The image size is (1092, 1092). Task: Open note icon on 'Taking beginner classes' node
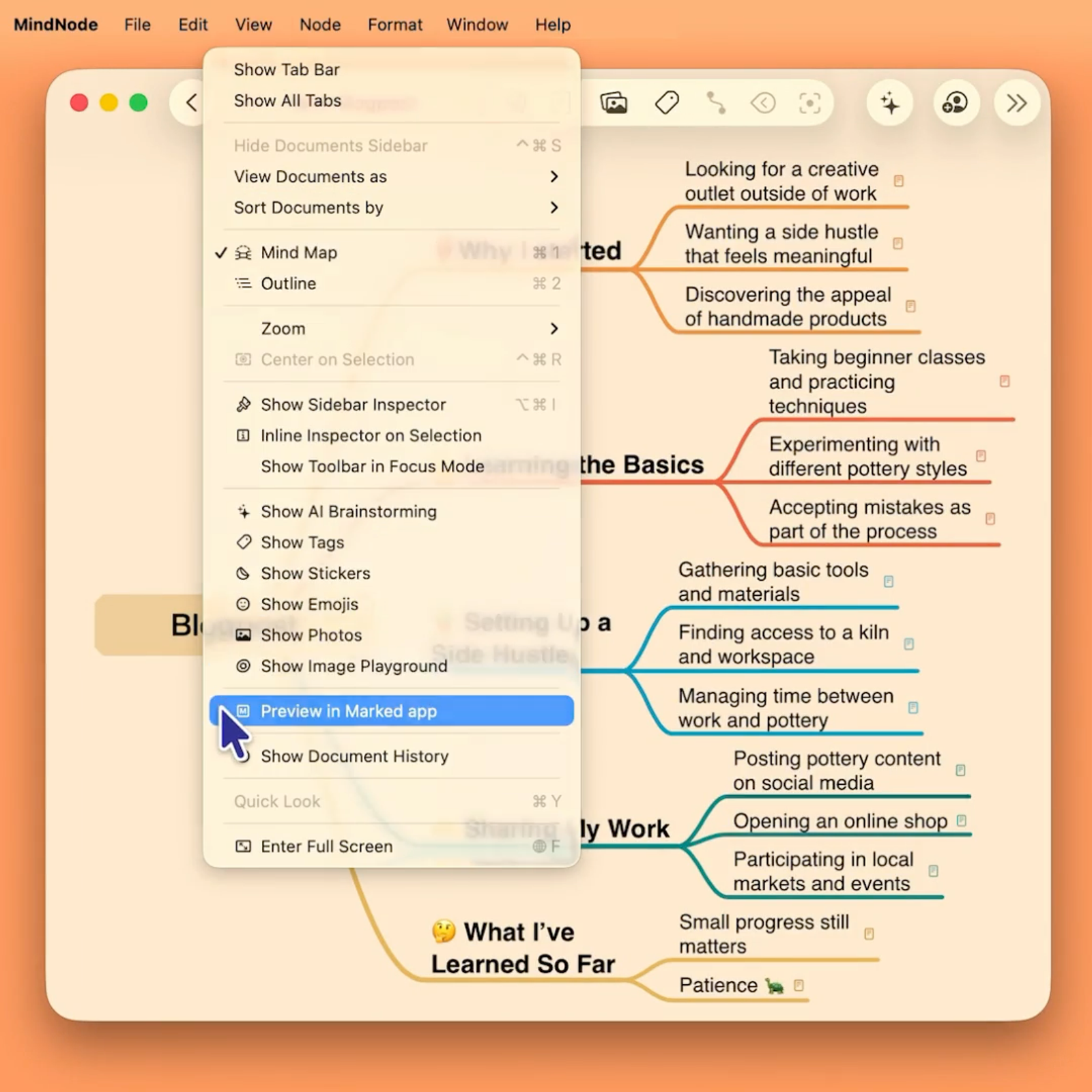(x=1005, y=381)
